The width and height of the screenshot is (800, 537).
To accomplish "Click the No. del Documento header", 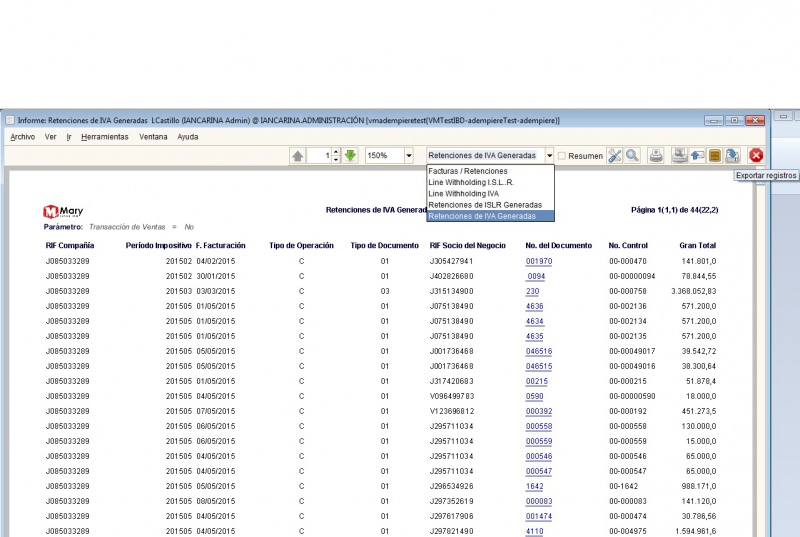I will tap(559, 245).
